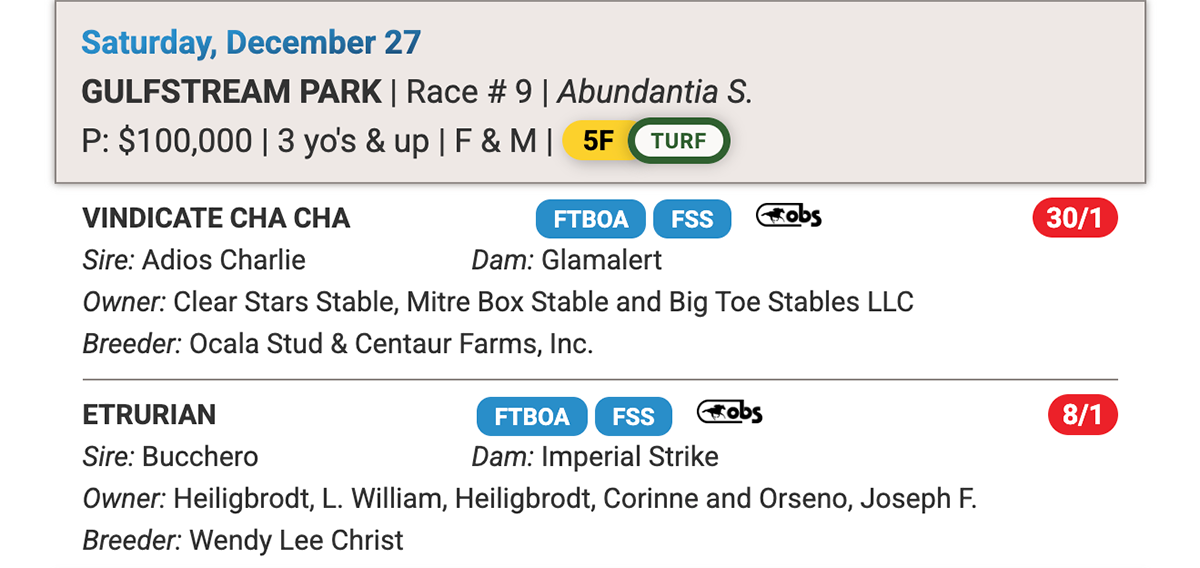Click the yellow 5F distance badge
This screenshot has width=1200, height=568.
(597, 141)
